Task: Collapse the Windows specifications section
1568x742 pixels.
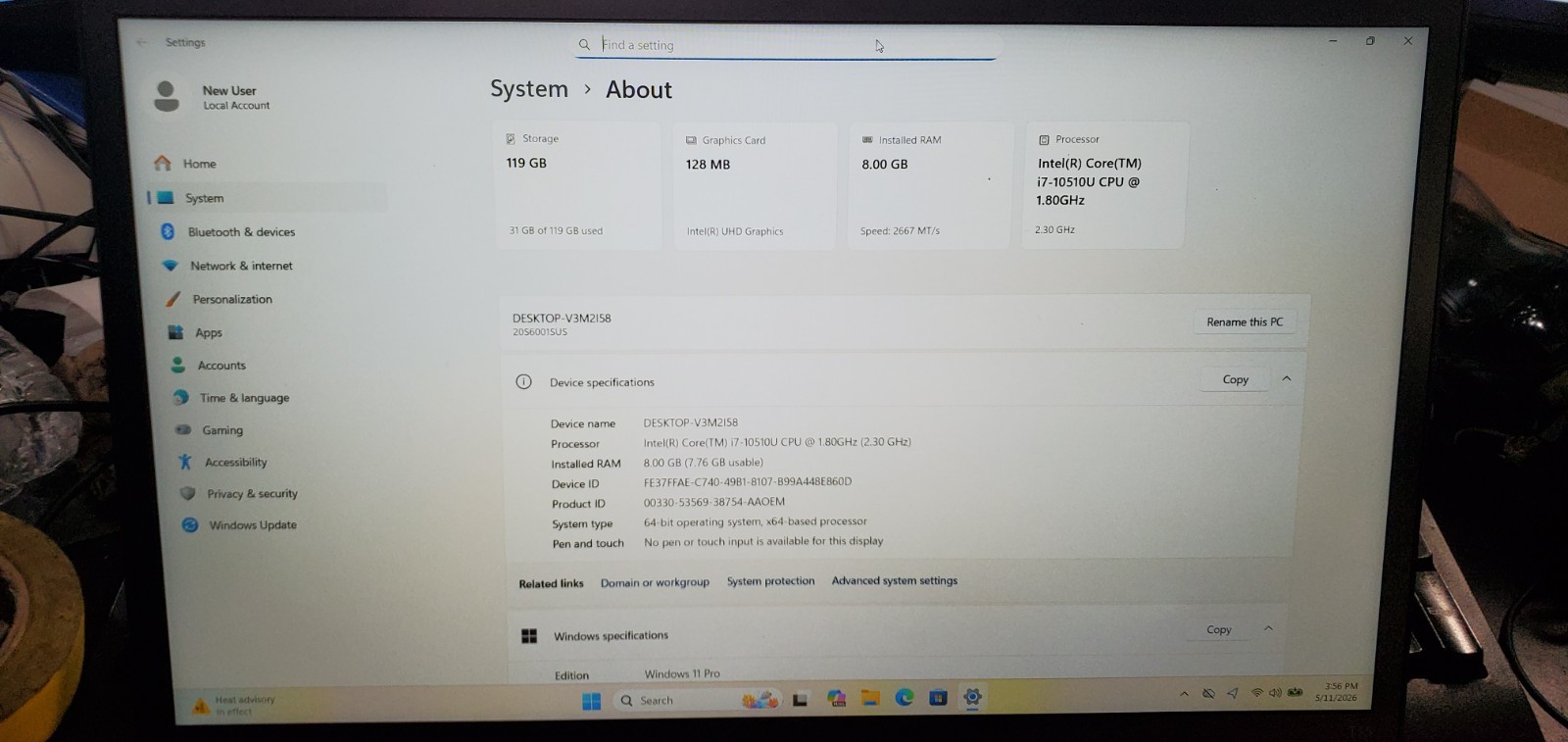Action: pyautogui.click(x=1268, y=628)
